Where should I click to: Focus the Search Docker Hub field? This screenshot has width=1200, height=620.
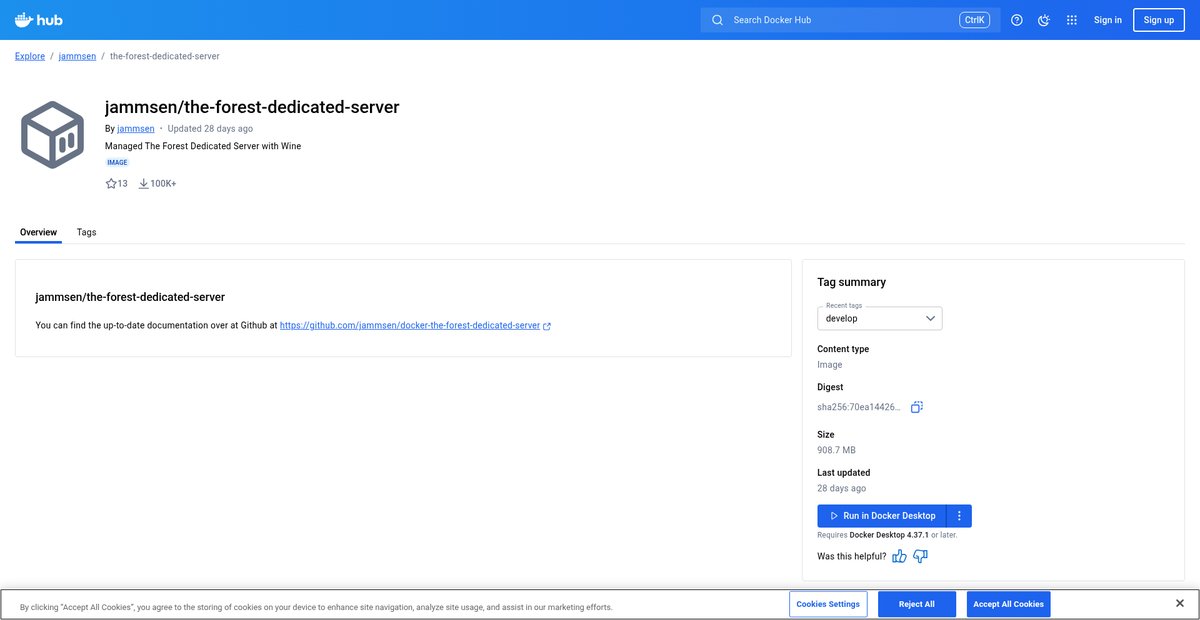coord(850,20)
